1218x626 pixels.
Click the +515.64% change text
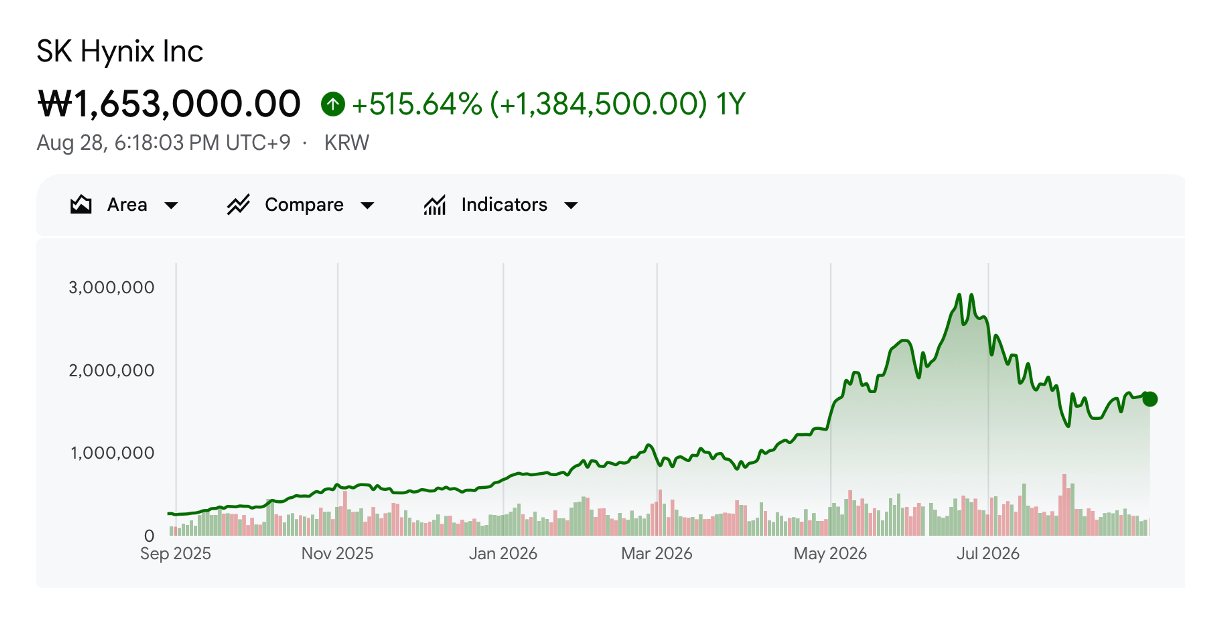(418, 103)
